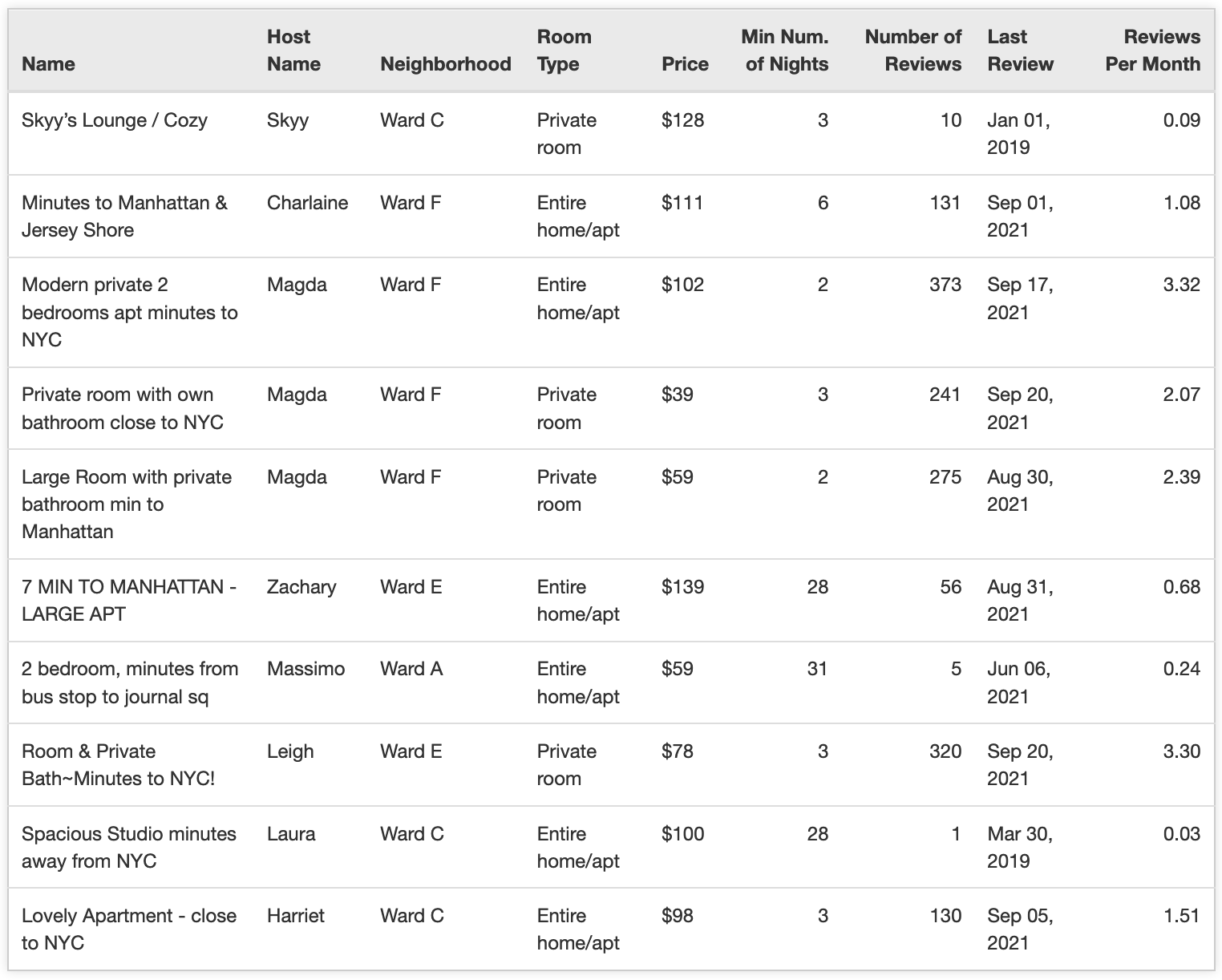Image resolution: width=1222 pixels, height=980 pixels.
Task: Click the Modern private 2 bedrooms apt listing
Action: click(130, 312)
